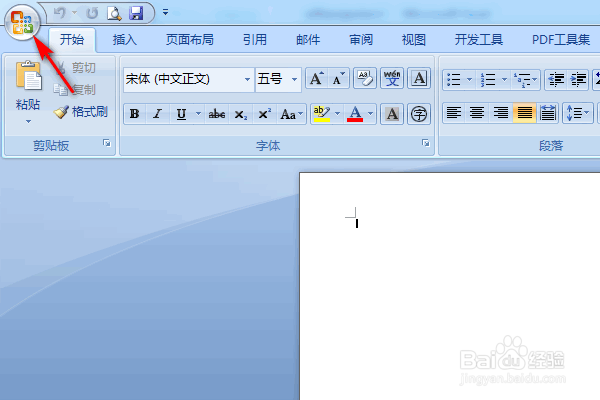The height and width of the screenshot is (400, 600).
Task: Open the Customize Quick Access Toolbar dropdown
Action: 165,12
